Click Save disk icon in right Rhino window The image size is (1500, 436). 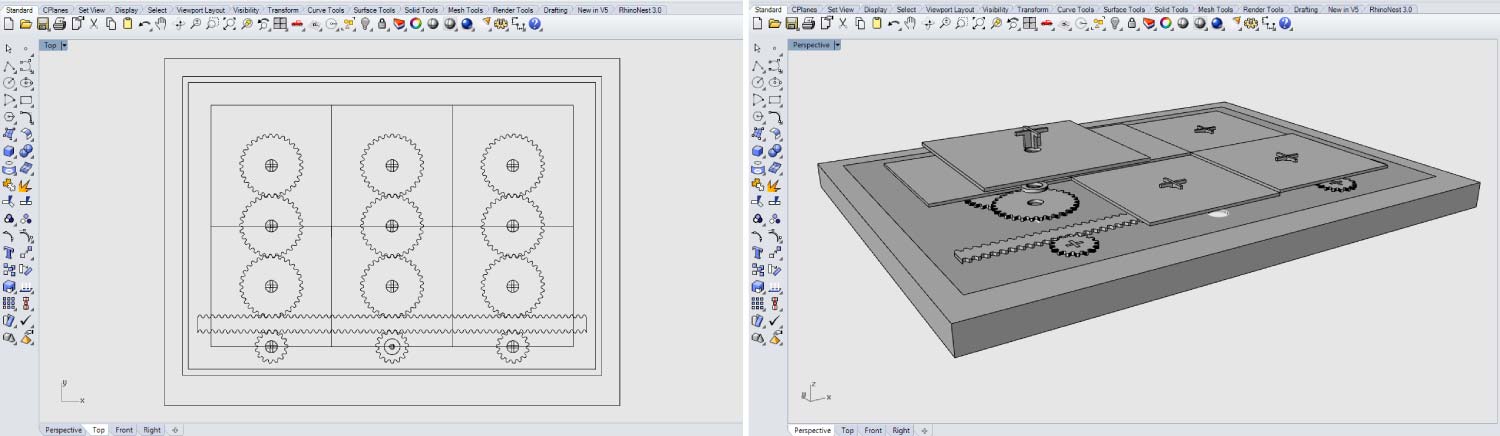(x=791, y=24)
